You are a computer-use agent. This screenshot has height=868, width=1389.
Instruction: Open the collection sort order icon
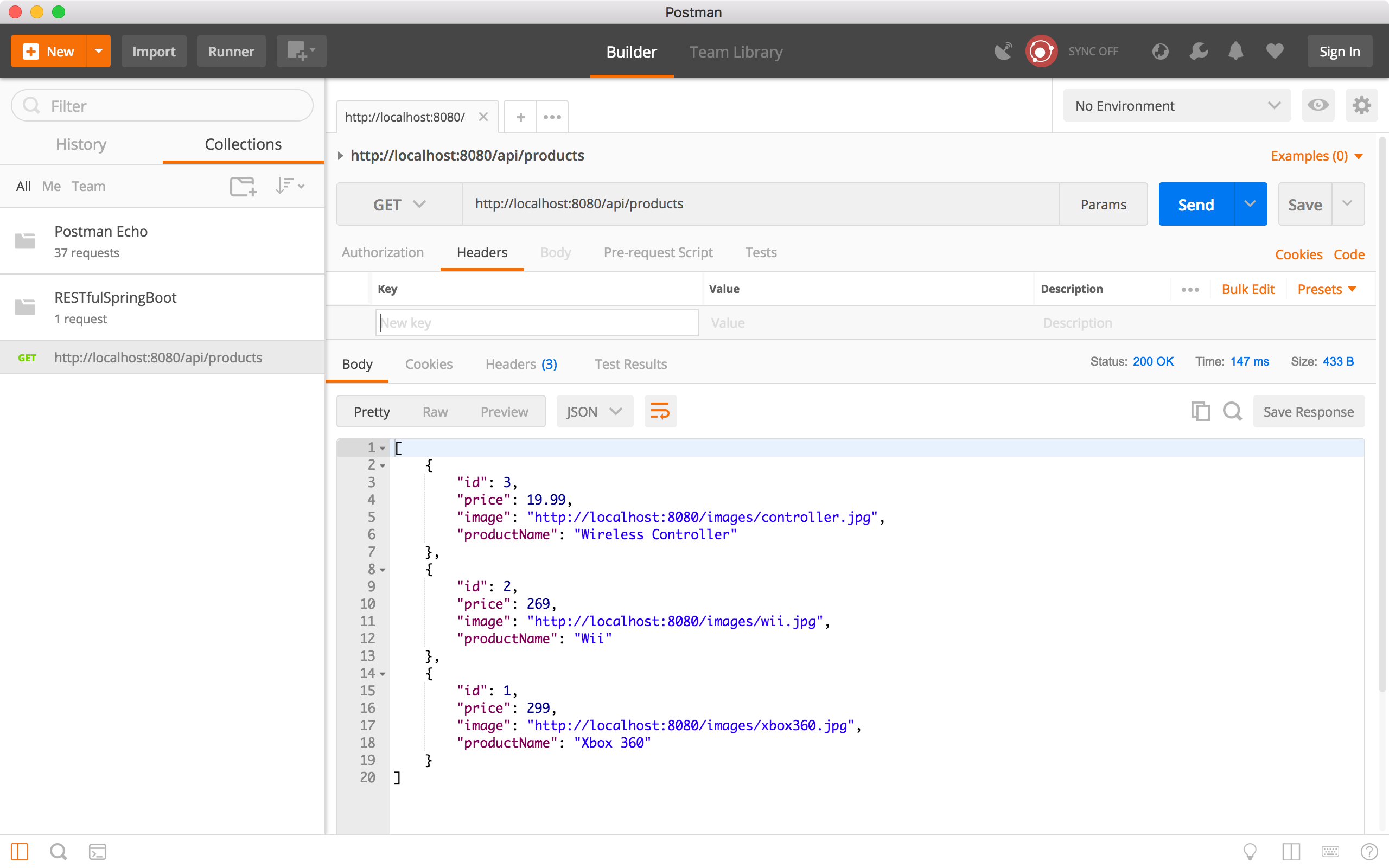[289, 186]
